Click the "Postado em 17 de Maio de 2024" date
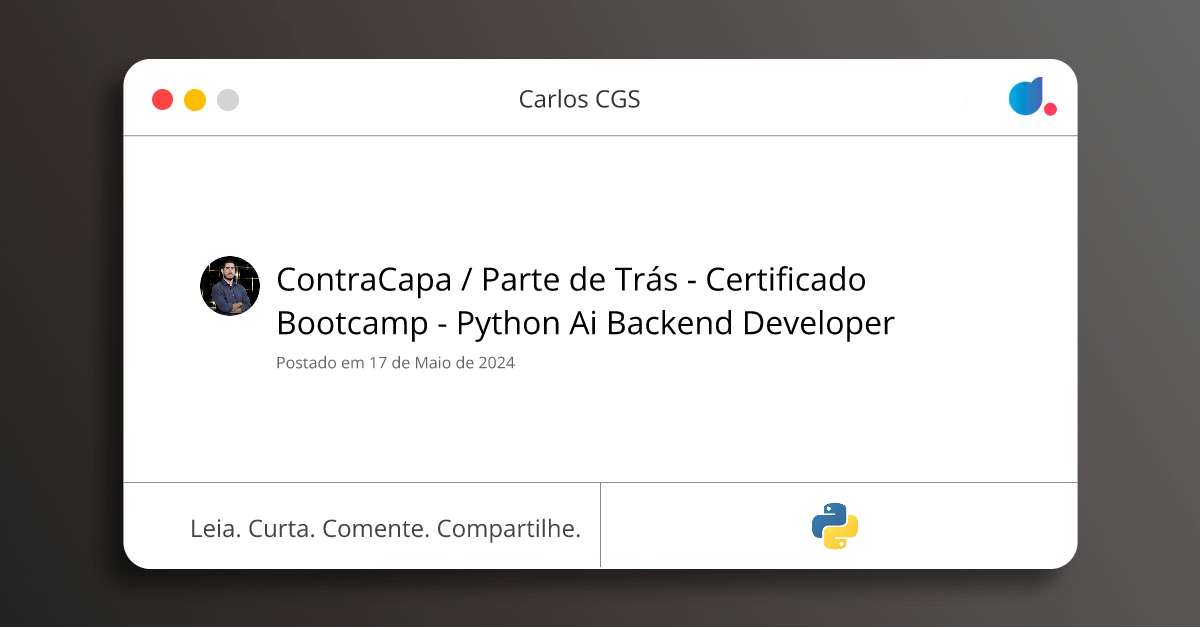The image size is (1200, 628). [395, 363]
